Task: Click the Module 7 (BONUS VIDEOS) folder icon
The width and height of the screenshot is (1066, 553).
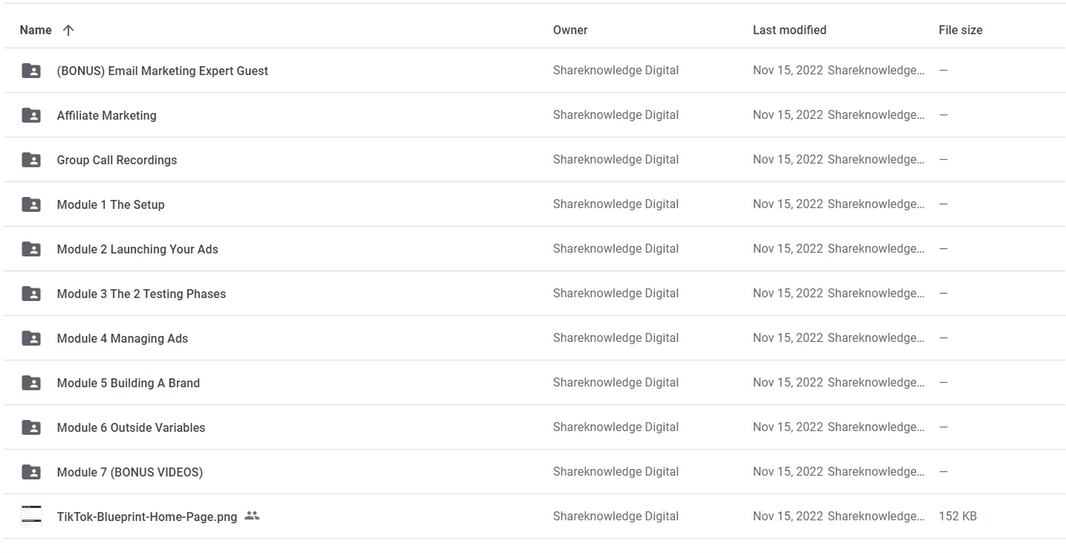Action: pos(31,472)
